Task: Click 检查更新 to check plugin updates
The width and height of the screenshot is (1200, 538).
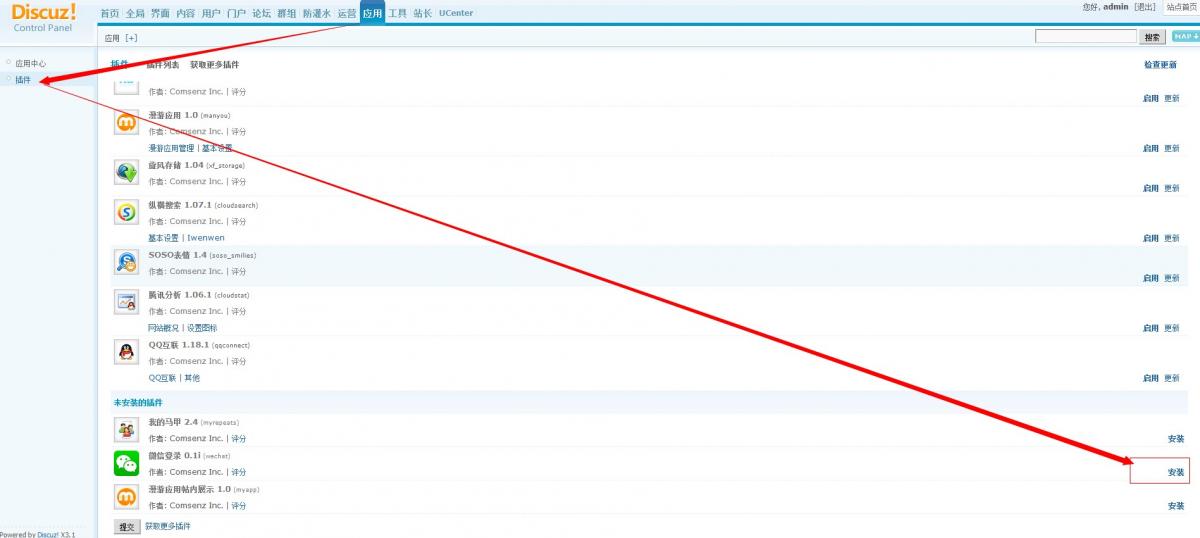Action: 1160,65
